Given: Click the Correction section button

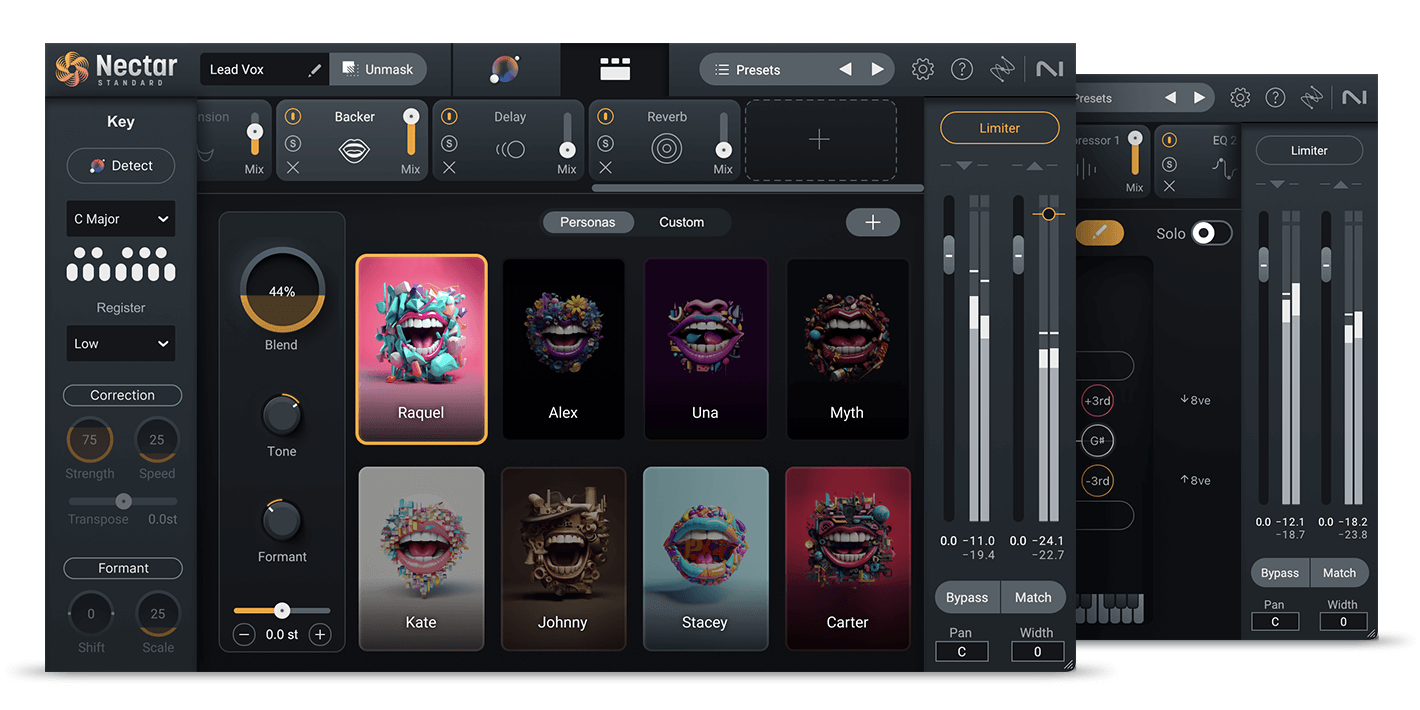Looking at the screenshot, I should [x=122, y=395].
